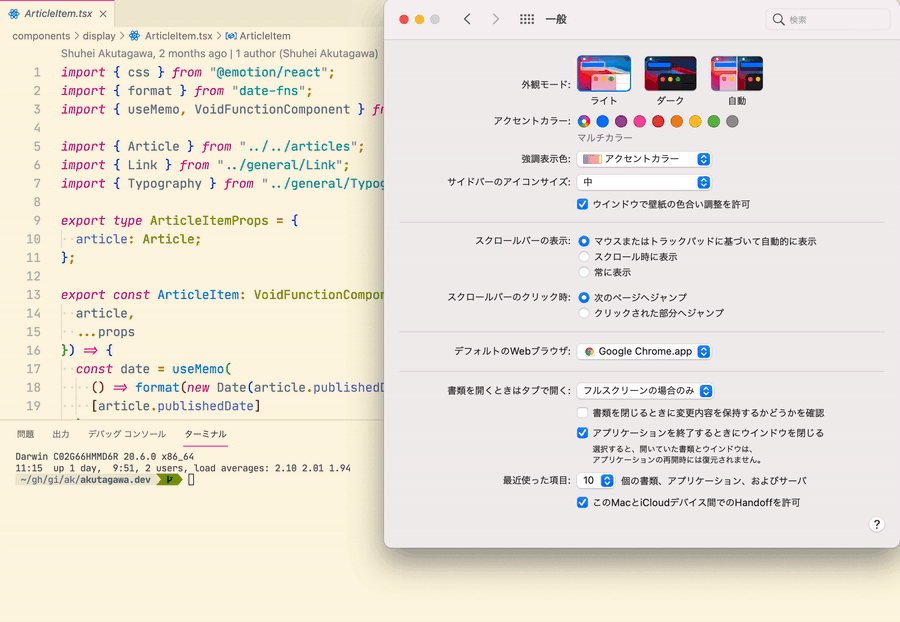Toggle アプリケーションを終了するときにウインドウを閉じる checkbox
The width and height of the screenshot is (900, 622).
tap(583, 433)
